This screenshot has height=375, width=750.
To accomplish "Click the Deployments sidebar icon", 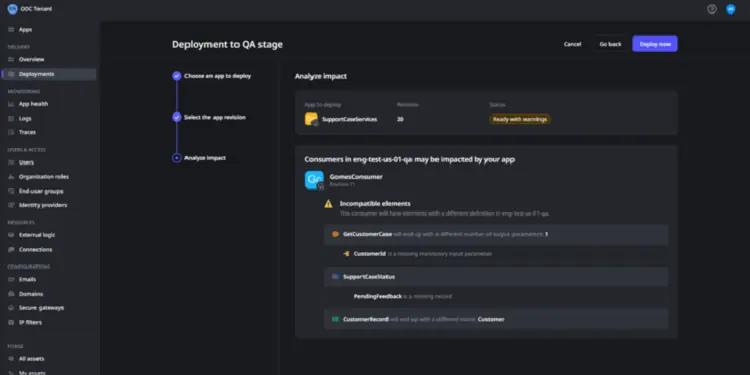I will click(x=11, y=74).
